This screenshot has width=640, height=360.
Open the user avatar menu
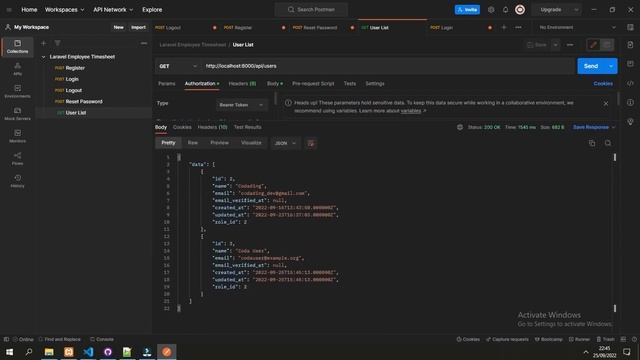pyautogui.click(x=520, y=9)
